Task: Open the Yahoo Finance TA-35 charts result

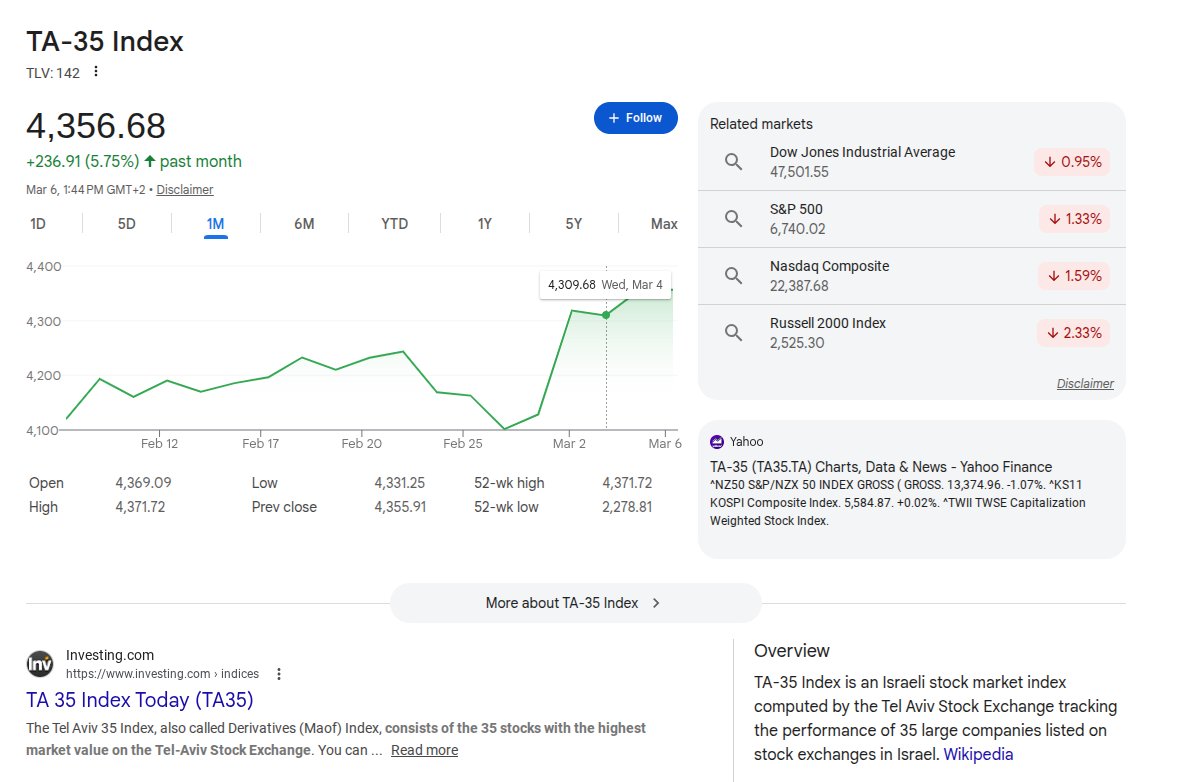Action: (881, 467)
